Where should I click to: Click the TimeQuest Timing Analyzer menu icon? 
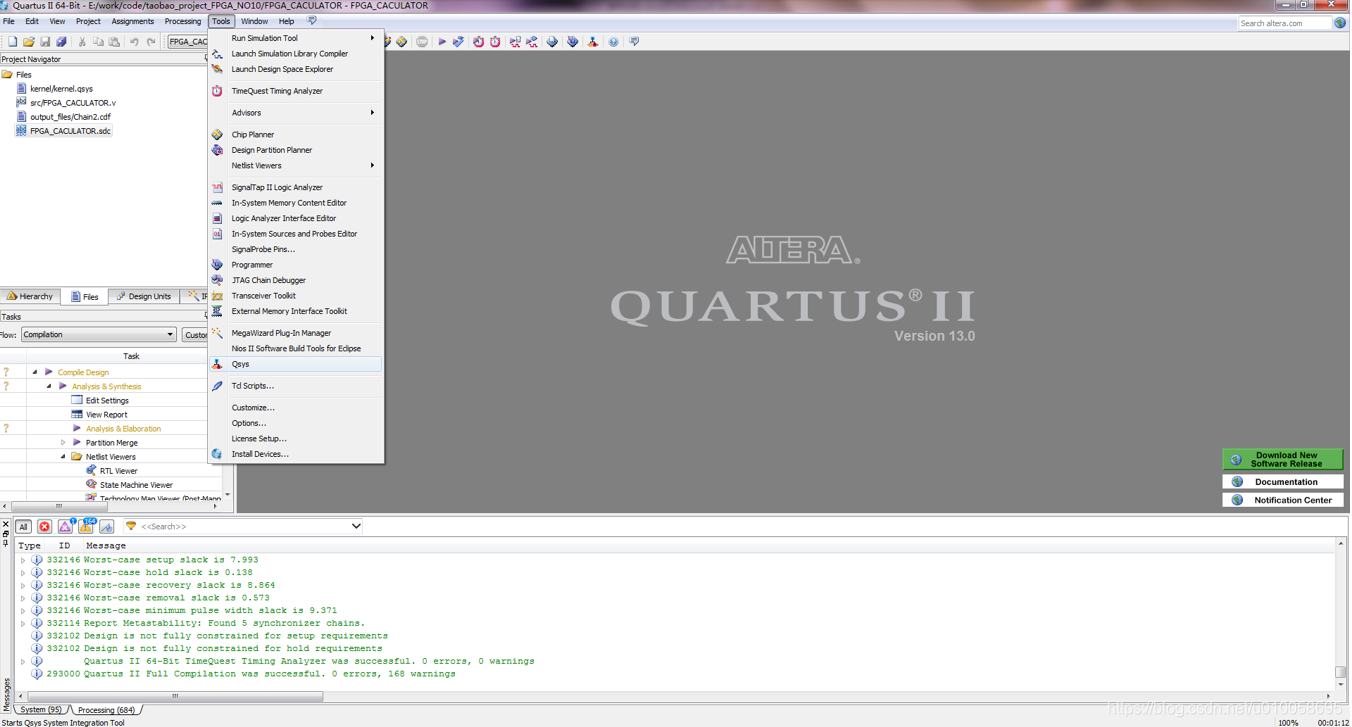point(217,91)
